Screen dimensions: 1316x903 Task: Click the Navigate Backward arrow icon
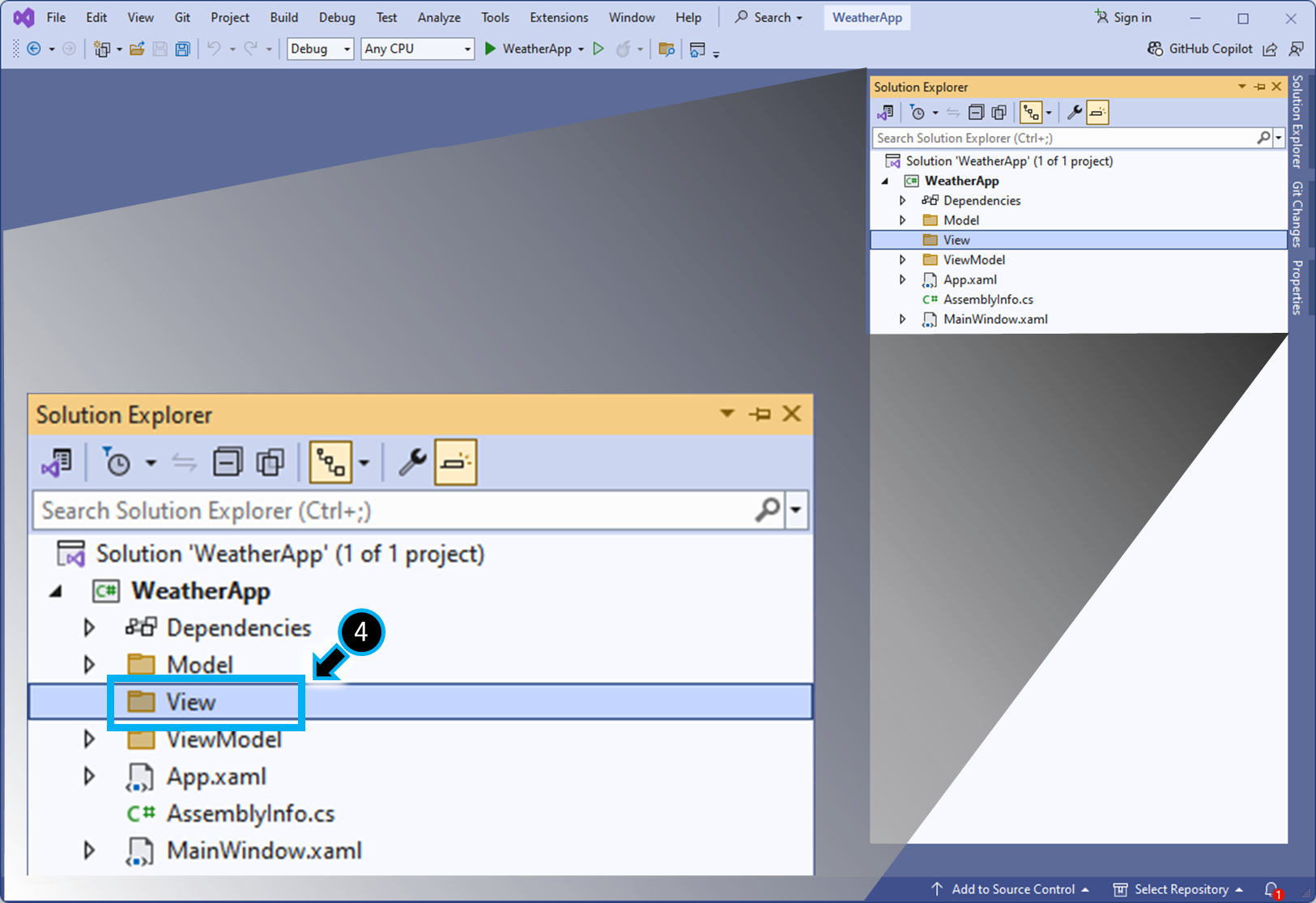pos(34,49)
